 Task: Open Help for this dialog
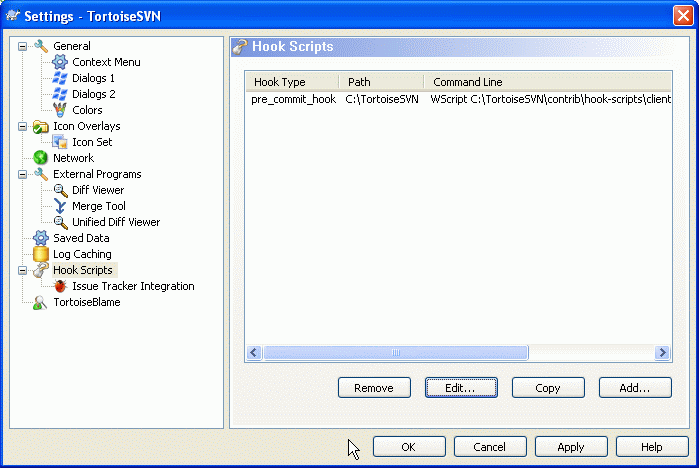click(x=652, y=447)
